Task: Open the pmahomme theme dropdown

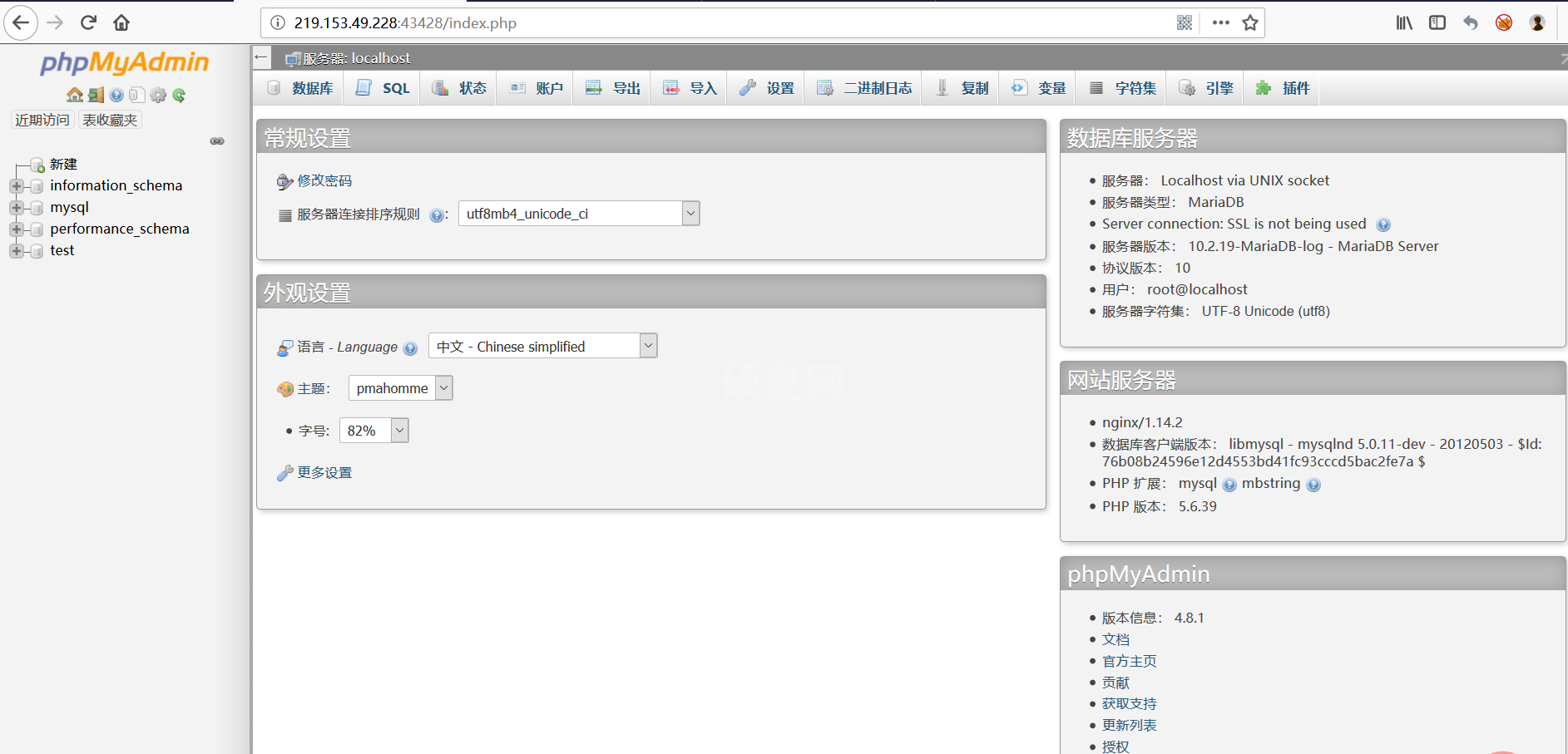Action: click(x=401, y=388)
